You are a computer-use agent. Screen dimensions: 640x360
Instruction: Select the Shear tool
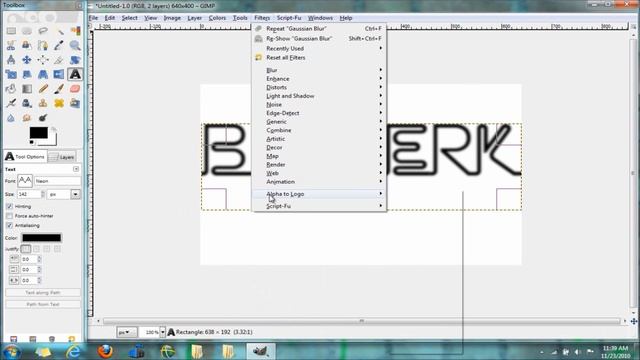[27, 74]
